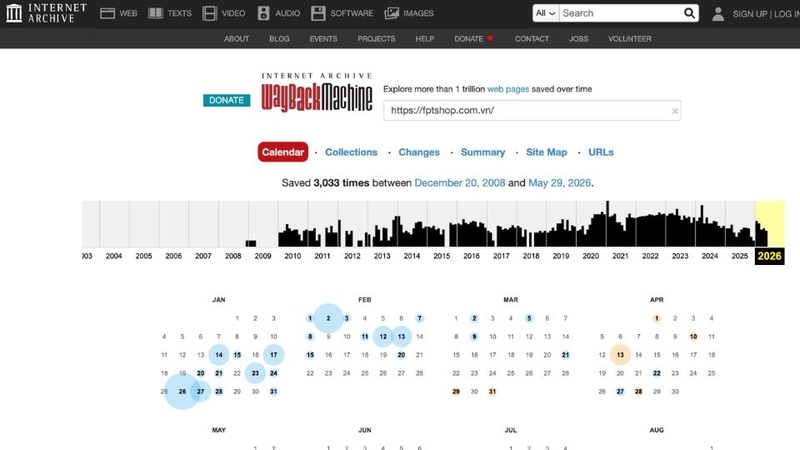Open the Video film icon
The width and height of the screenshot is (800, 450).
click(209, 13)
